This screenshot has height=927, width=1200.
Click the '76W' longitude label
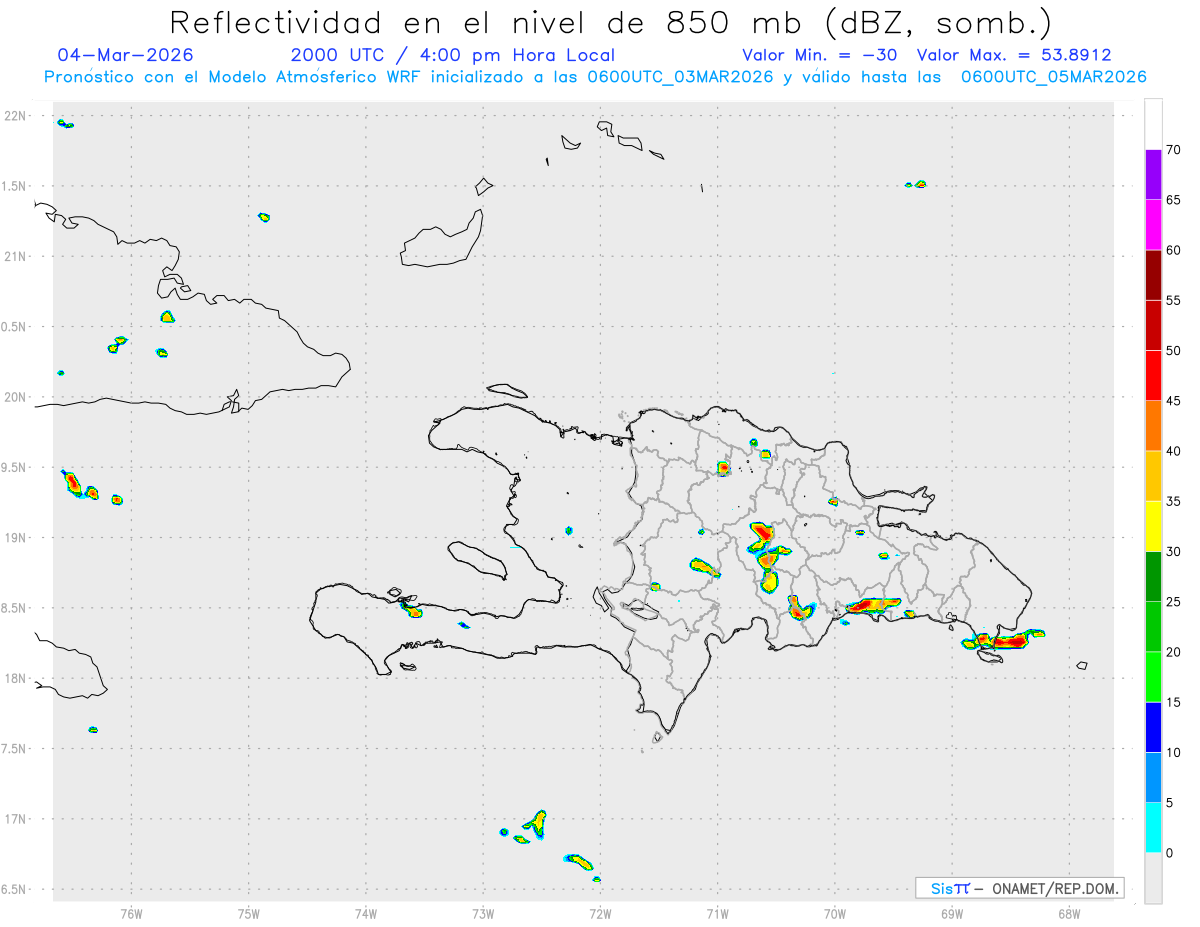131,913
